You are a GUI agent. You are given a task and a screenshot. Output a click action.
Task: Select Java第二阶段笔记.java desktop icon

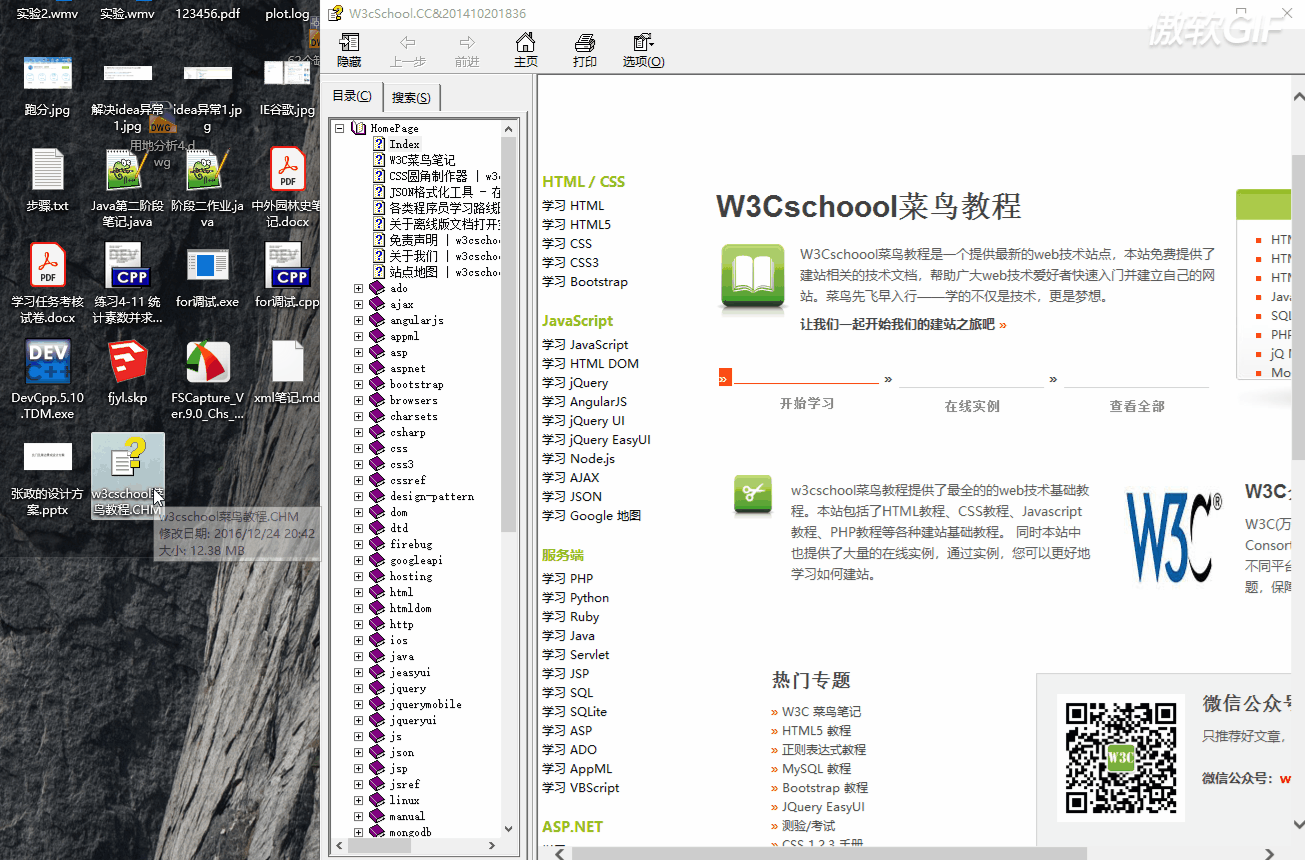pyautogui.click(x=128, y=188)
